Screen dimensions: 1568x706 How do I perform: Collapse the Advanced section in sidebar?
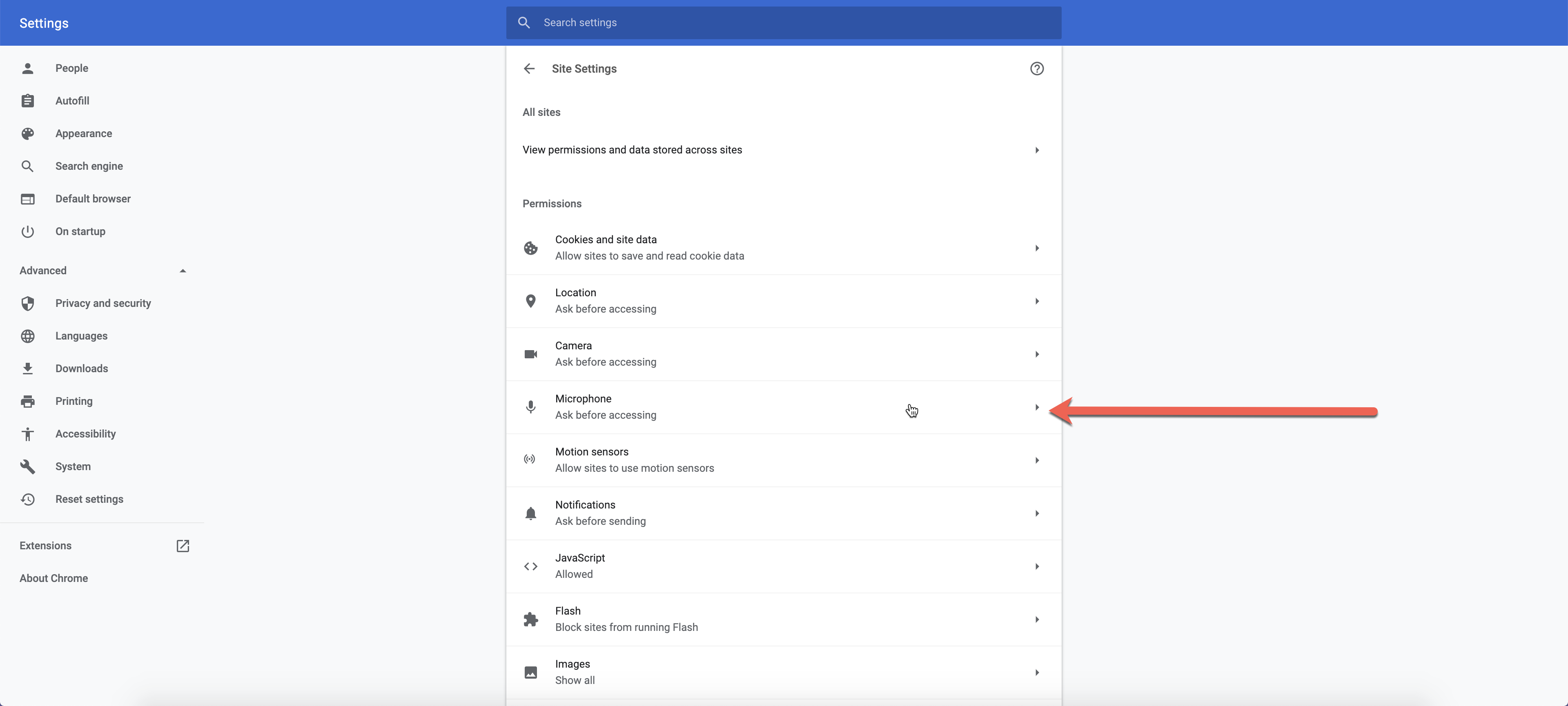pyautogui.click(x=183, y=271)
